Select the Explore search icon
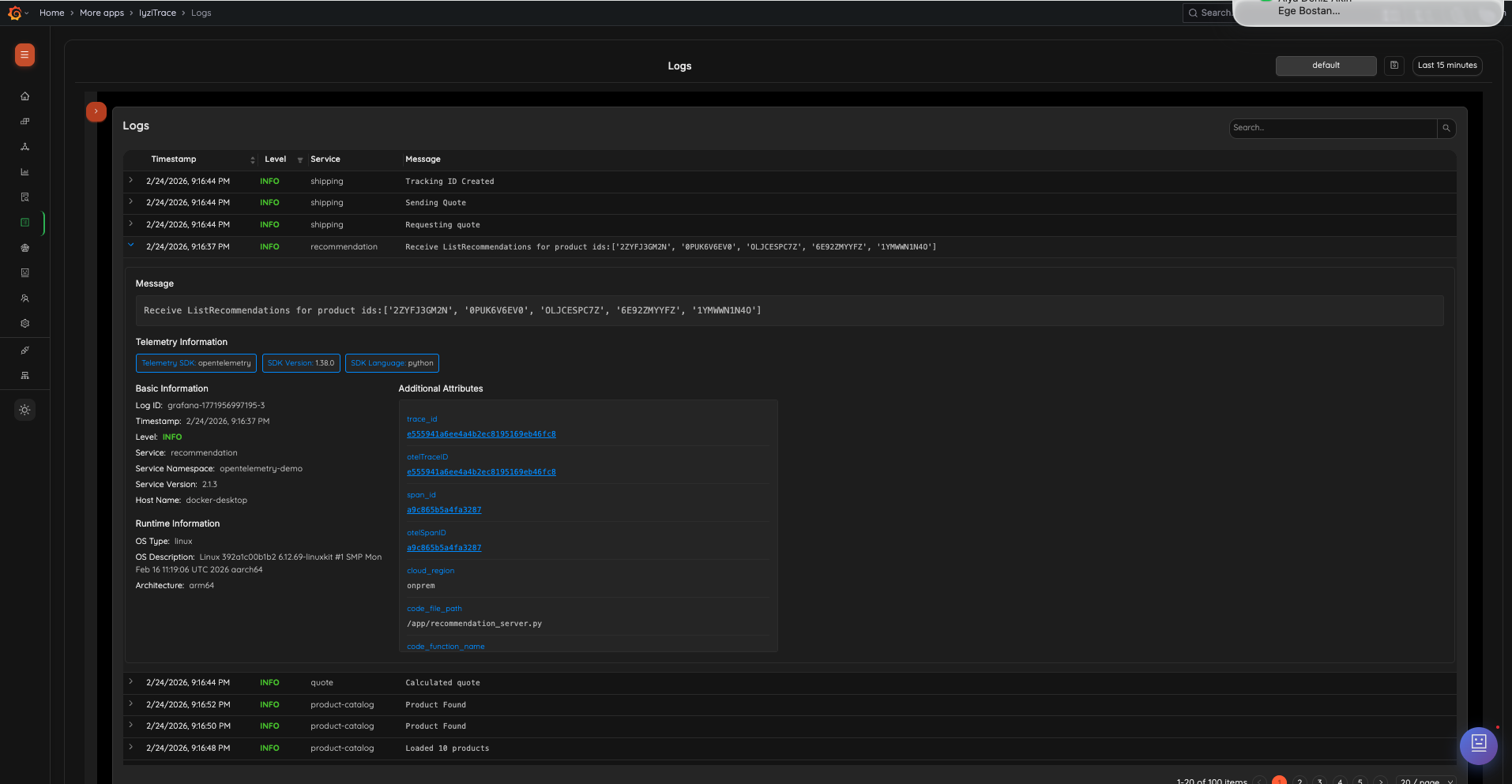 tap(24, 197)
